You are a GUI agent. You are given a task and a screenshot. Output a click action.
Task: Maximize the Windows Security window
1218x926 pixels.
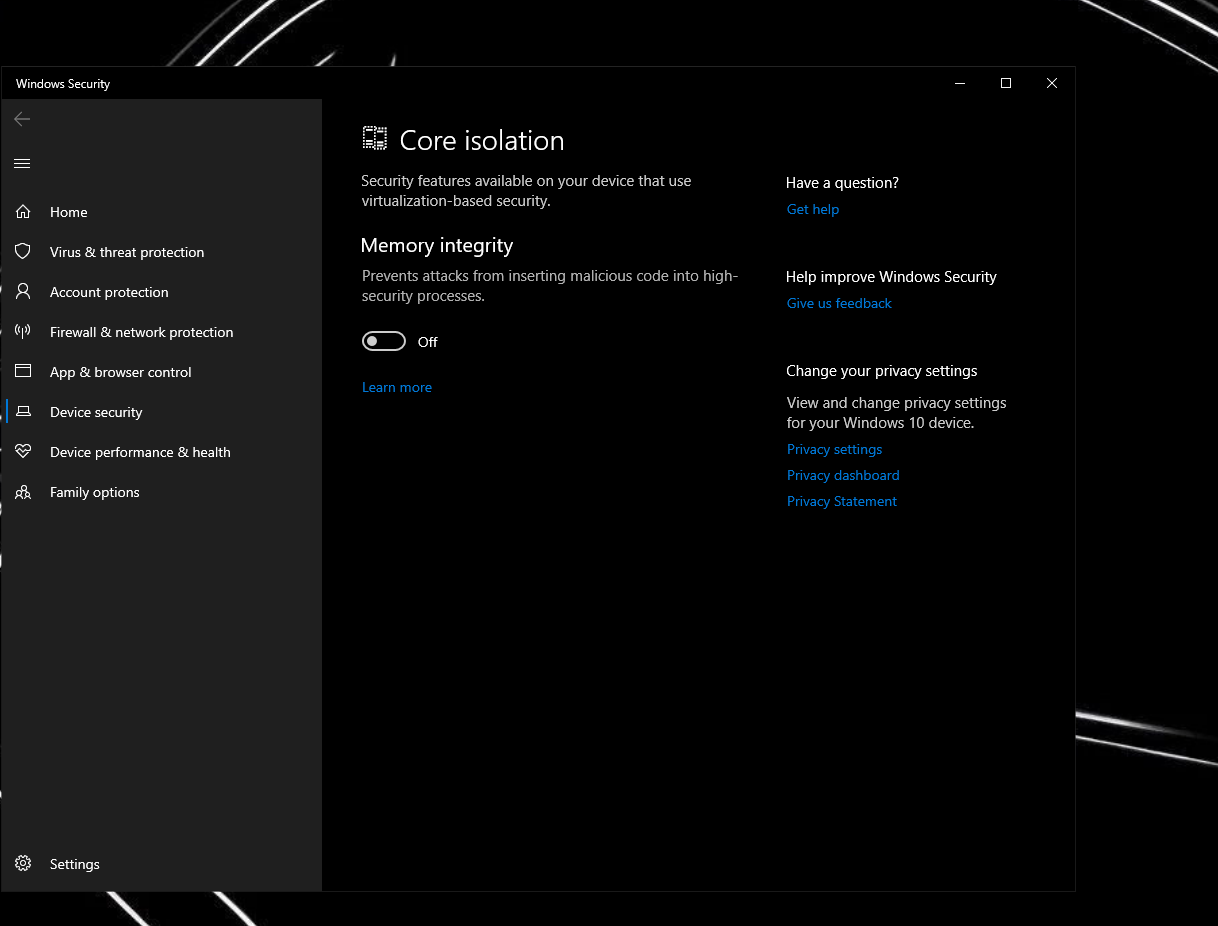[x=1006, y=83]
